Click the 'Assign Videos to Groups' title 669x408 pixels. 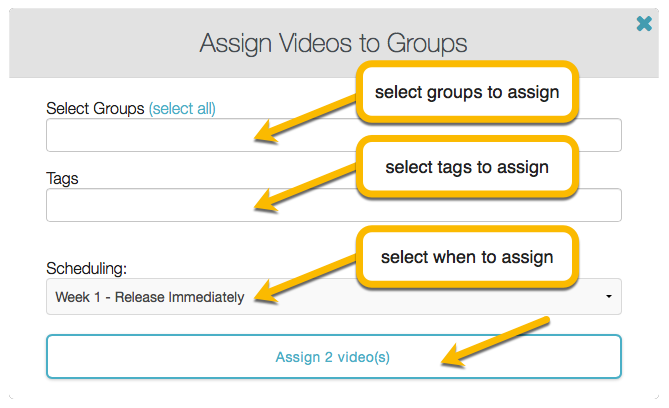coord(334,43)
